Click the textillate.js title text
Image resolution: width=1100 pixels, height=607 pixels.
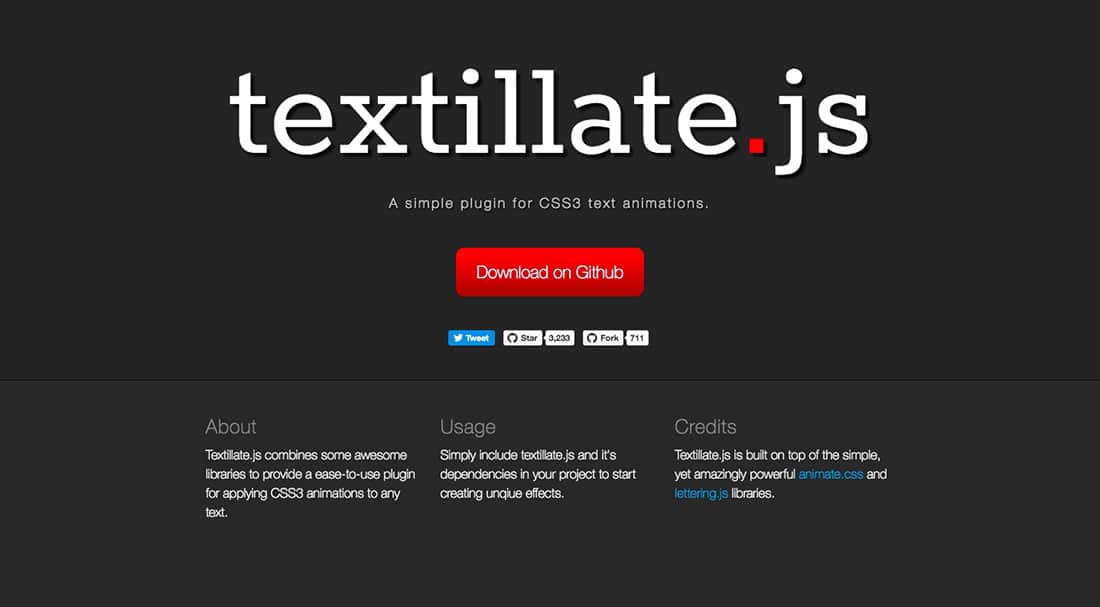(x=549, y=121)
